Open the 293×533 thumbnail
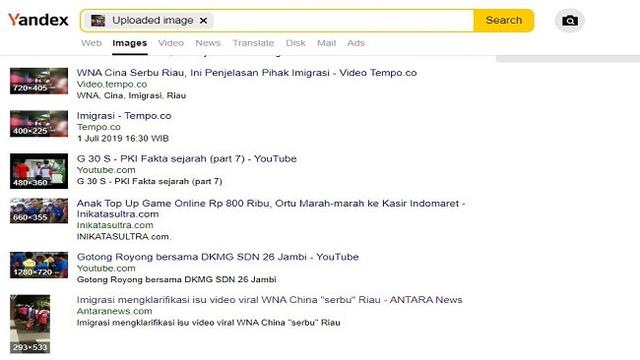 click(x=30, y=324)
